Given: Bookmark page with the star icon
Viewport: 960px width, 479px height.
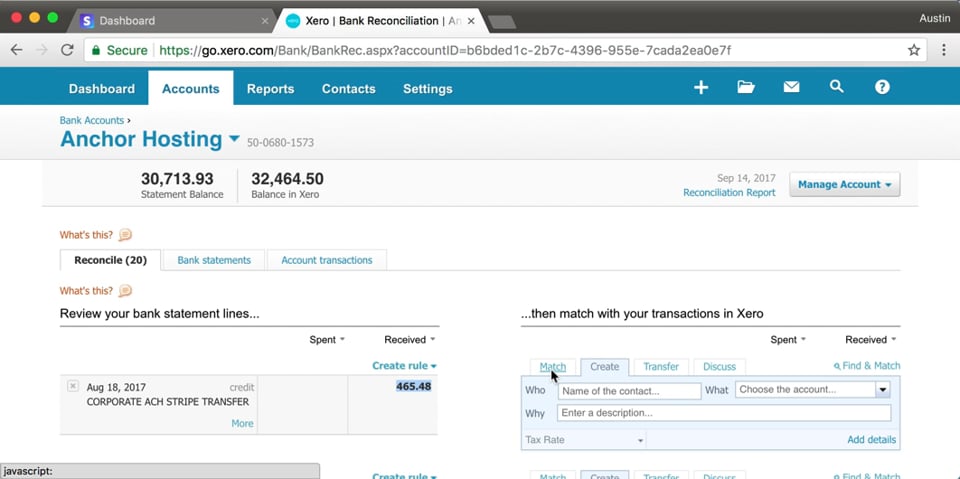Looking at the screenshot, I should 913,50.
